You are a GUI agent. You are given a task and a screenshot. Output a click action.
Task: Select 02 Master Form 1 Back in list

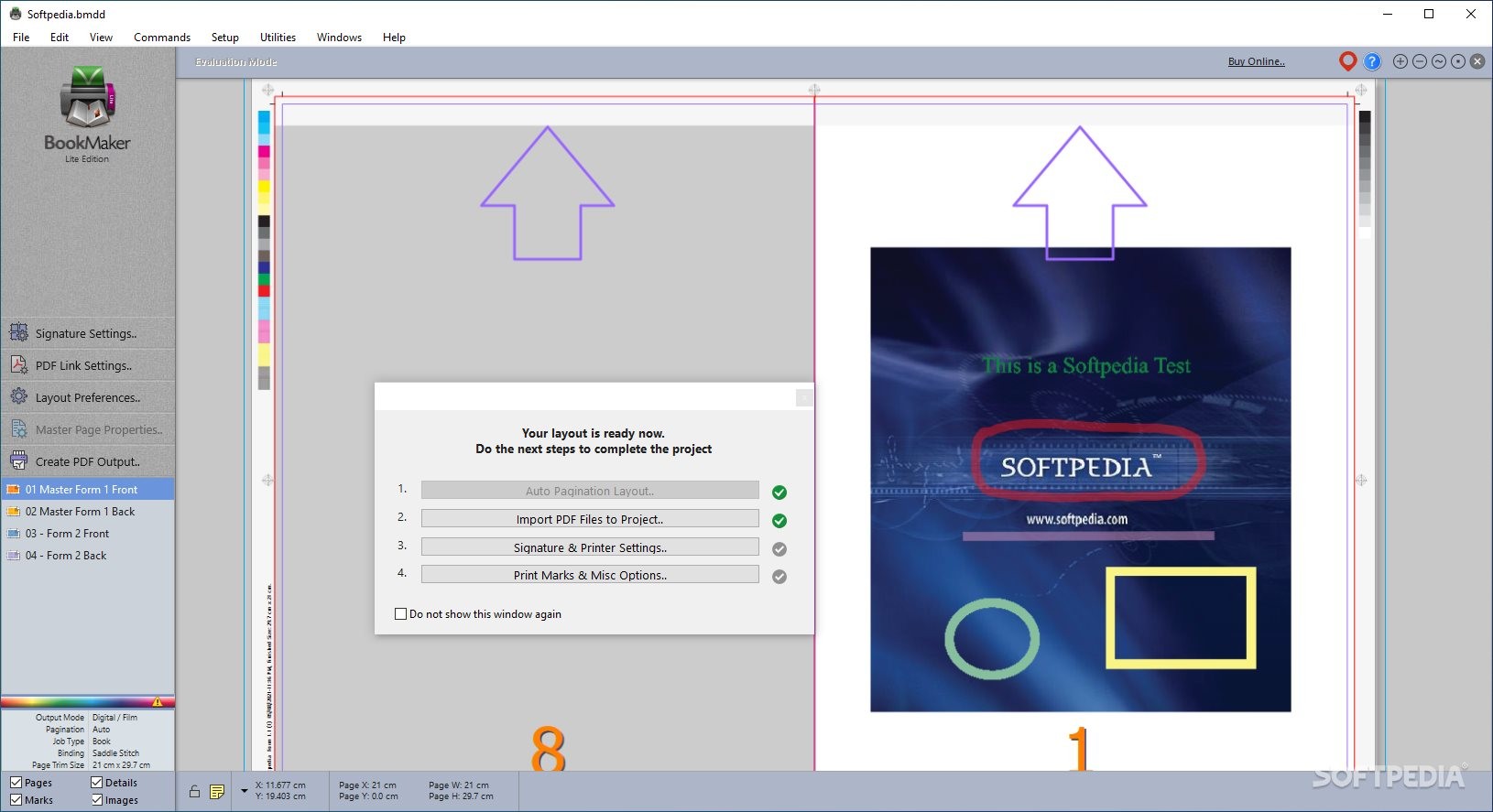(x=88, y=512)
